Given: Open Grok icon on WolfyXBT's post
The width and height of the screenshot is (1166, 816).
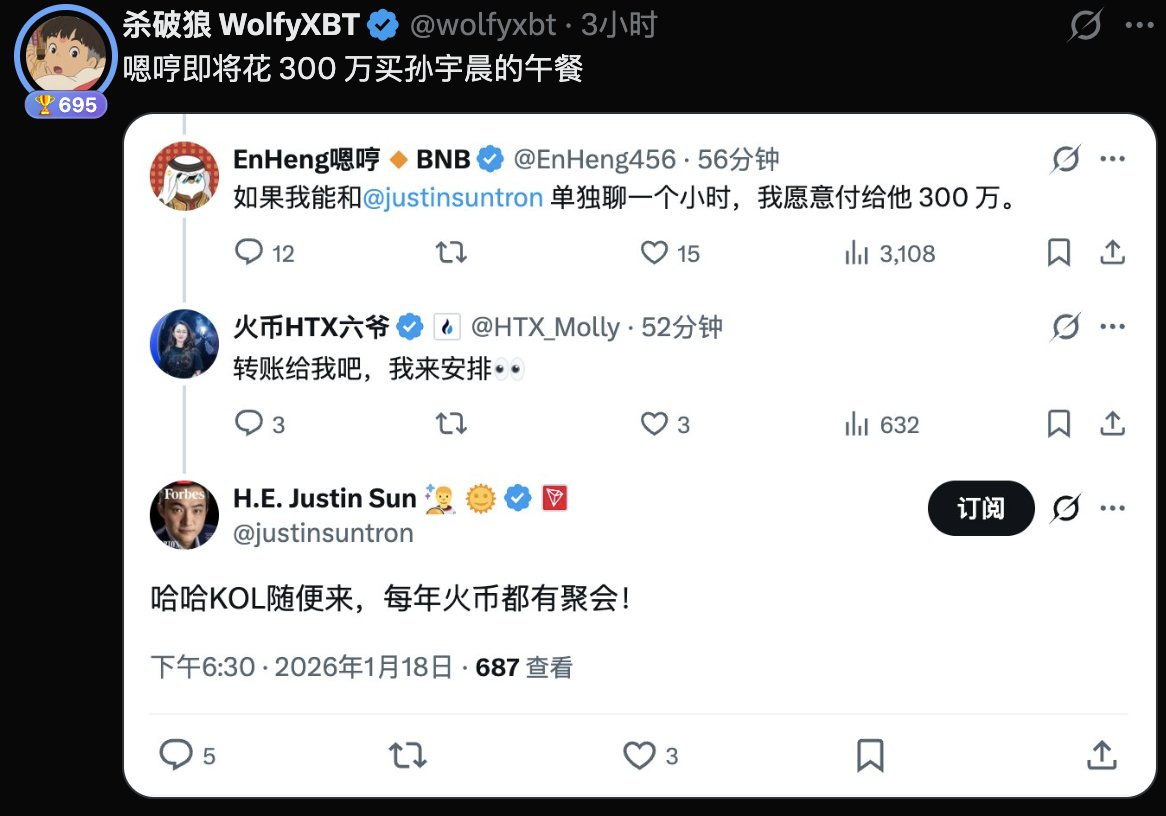Looking at the screenshot, I should point(1085,25).
